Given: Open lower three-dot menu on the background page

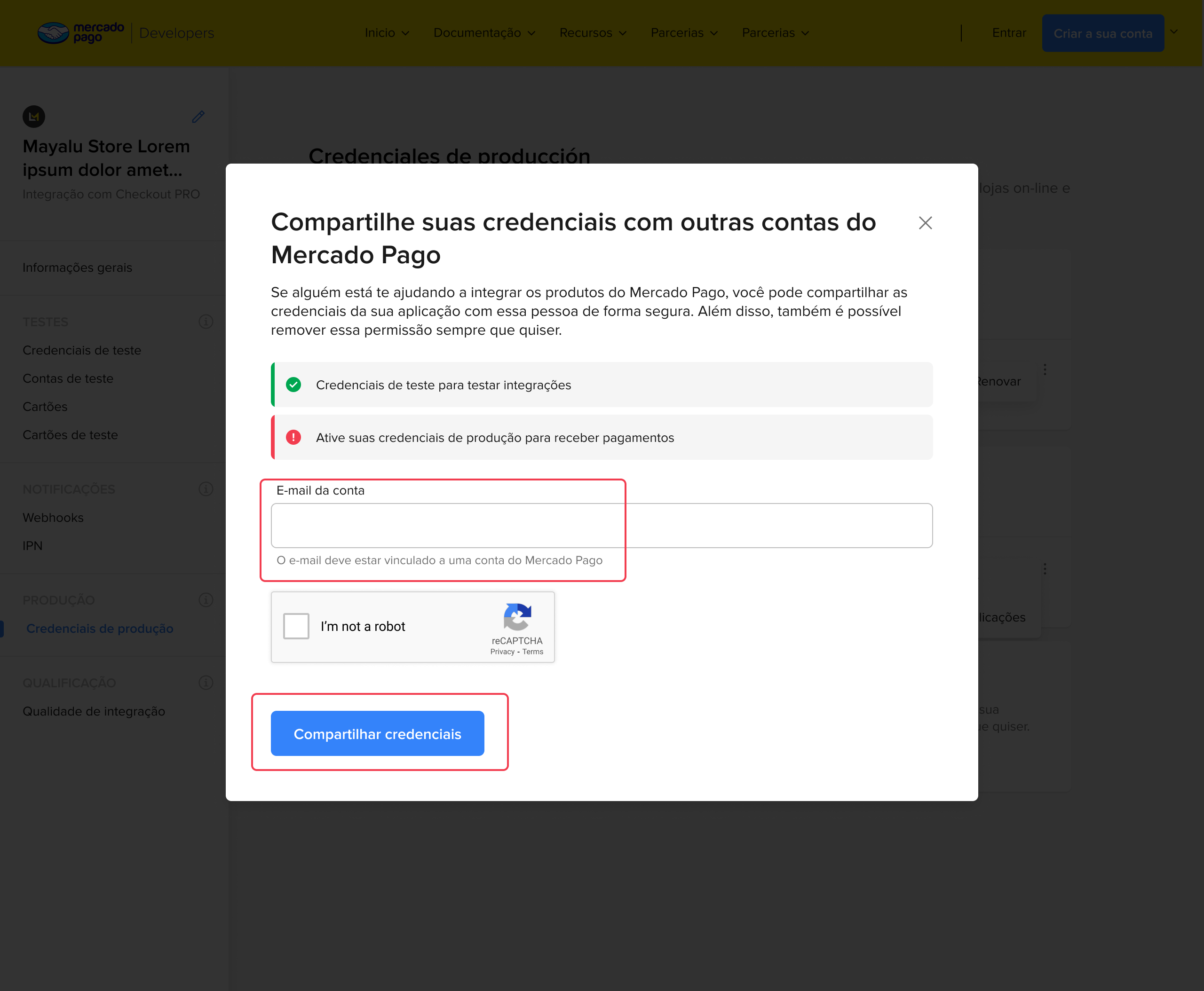Looking at the screenshot, I should pos(1045,568).
